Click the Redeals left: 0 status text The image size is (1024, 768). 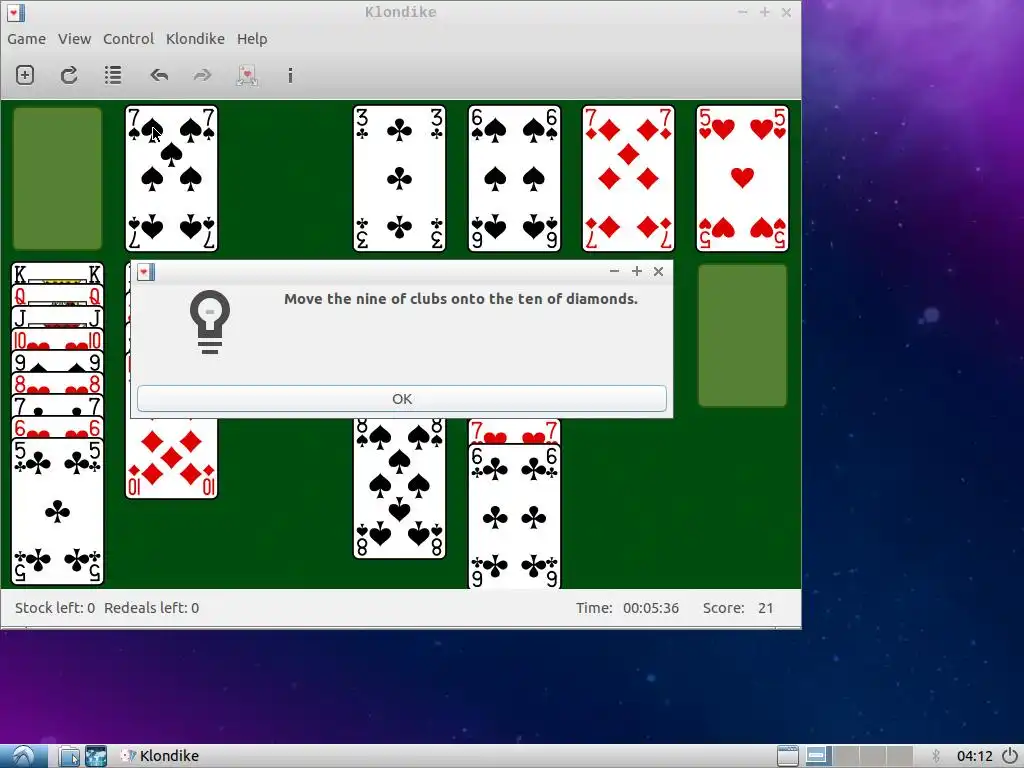(152, 608)
